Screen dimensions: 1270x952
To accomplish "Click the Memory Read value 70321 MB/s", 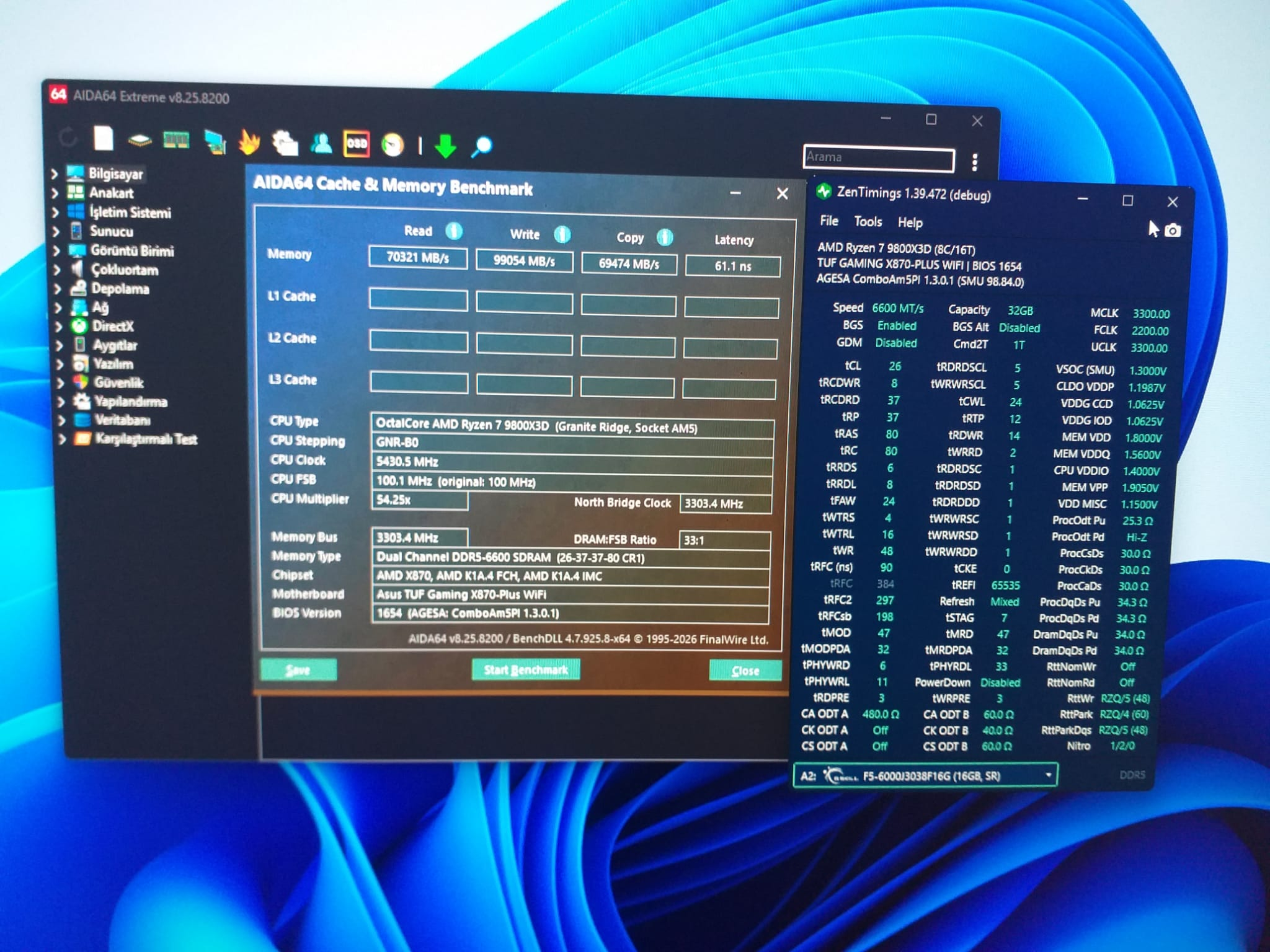I will click(x=418, y=257).
